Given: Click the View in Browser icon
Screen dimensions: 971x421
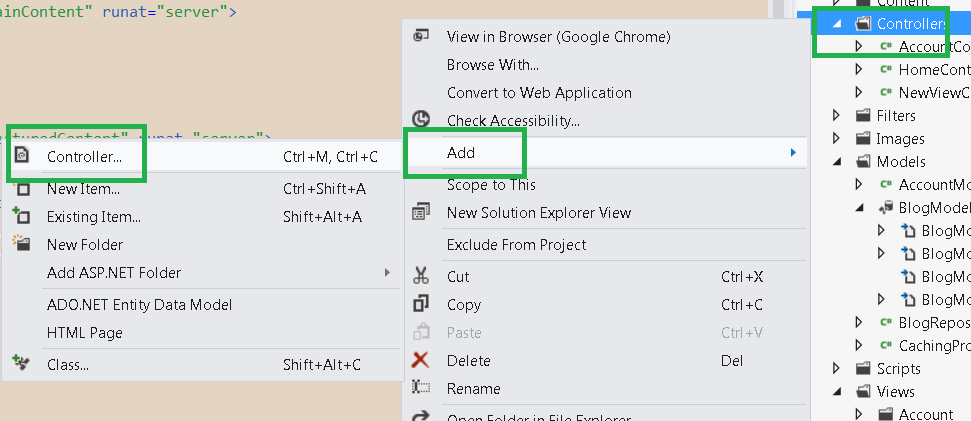Looking at the screenshot, I should tap(421, 37).
